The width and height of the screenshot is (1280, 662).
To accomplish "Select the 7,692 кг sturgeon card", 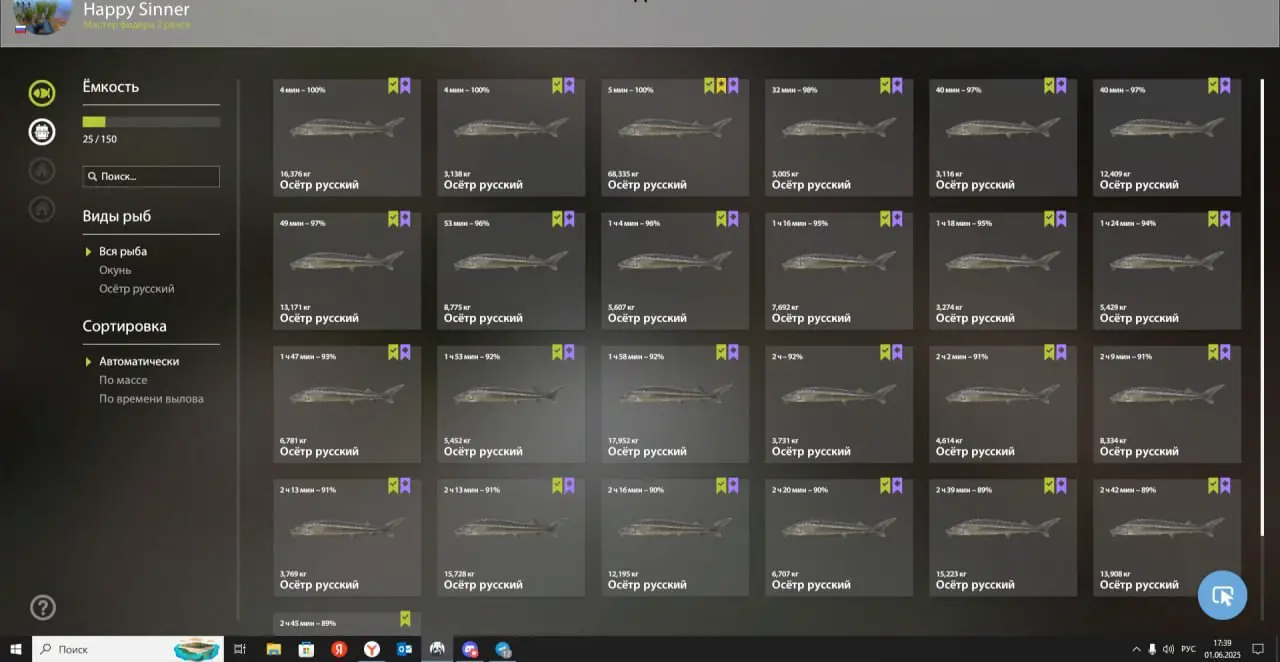I will pos(839,271).
